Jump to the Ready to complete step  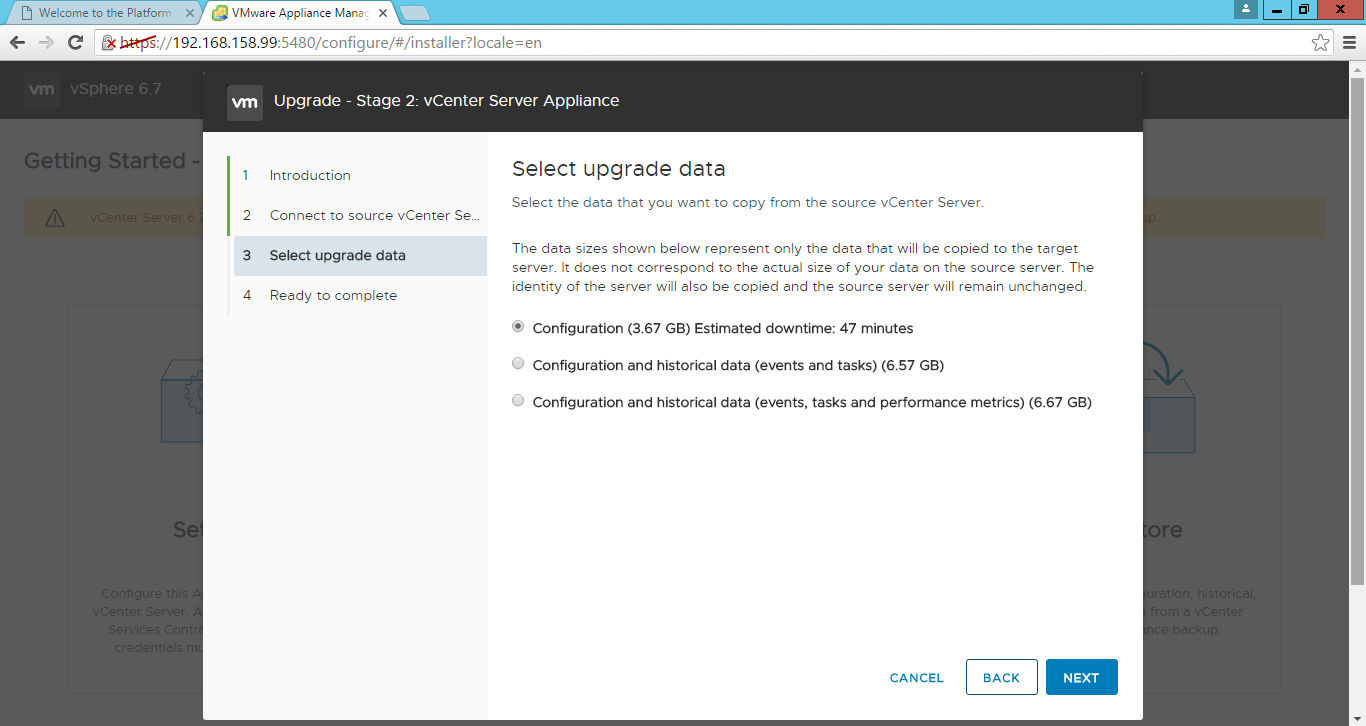pyautogui.click(x=332, y=295)
